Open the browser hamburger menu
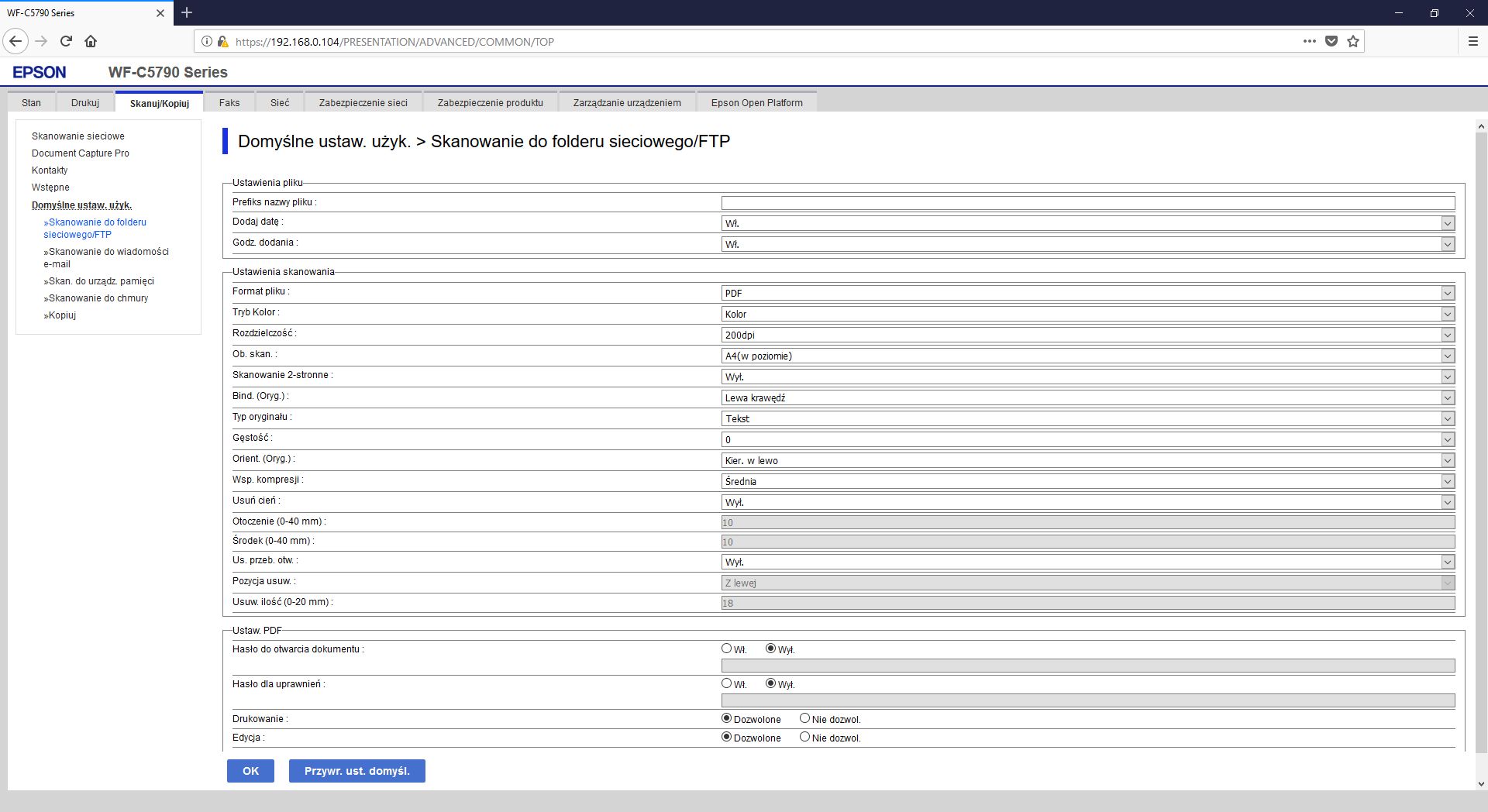 pos(1473,41)
